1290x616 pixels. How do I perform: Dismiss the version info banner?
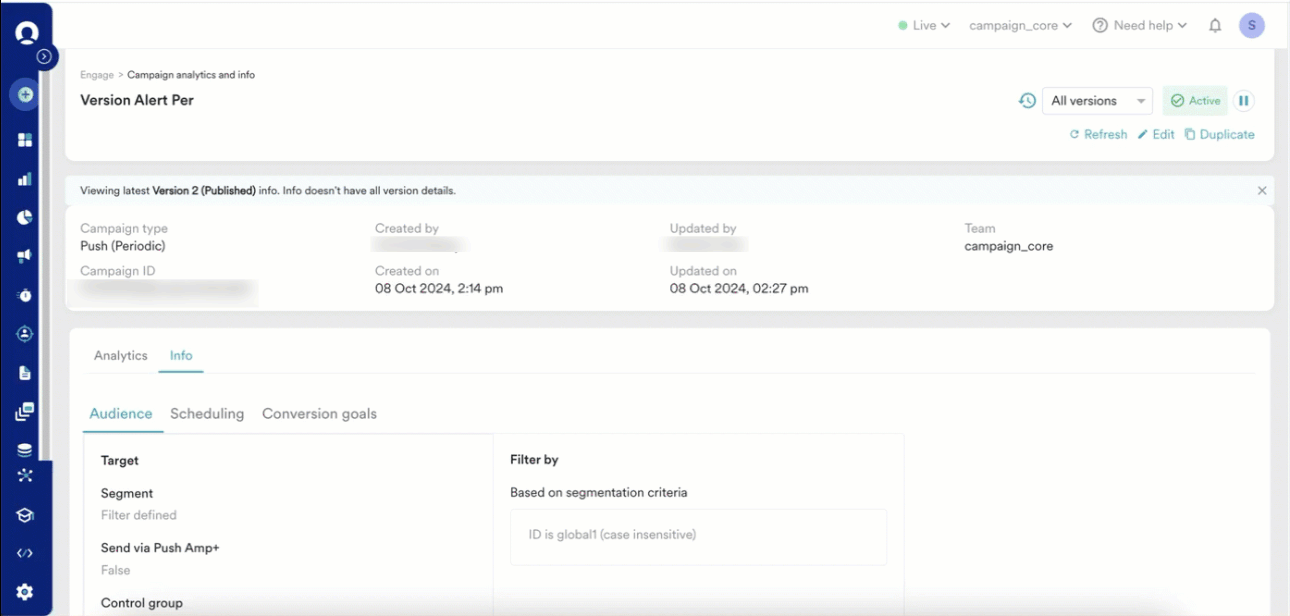click(1262, 191)
